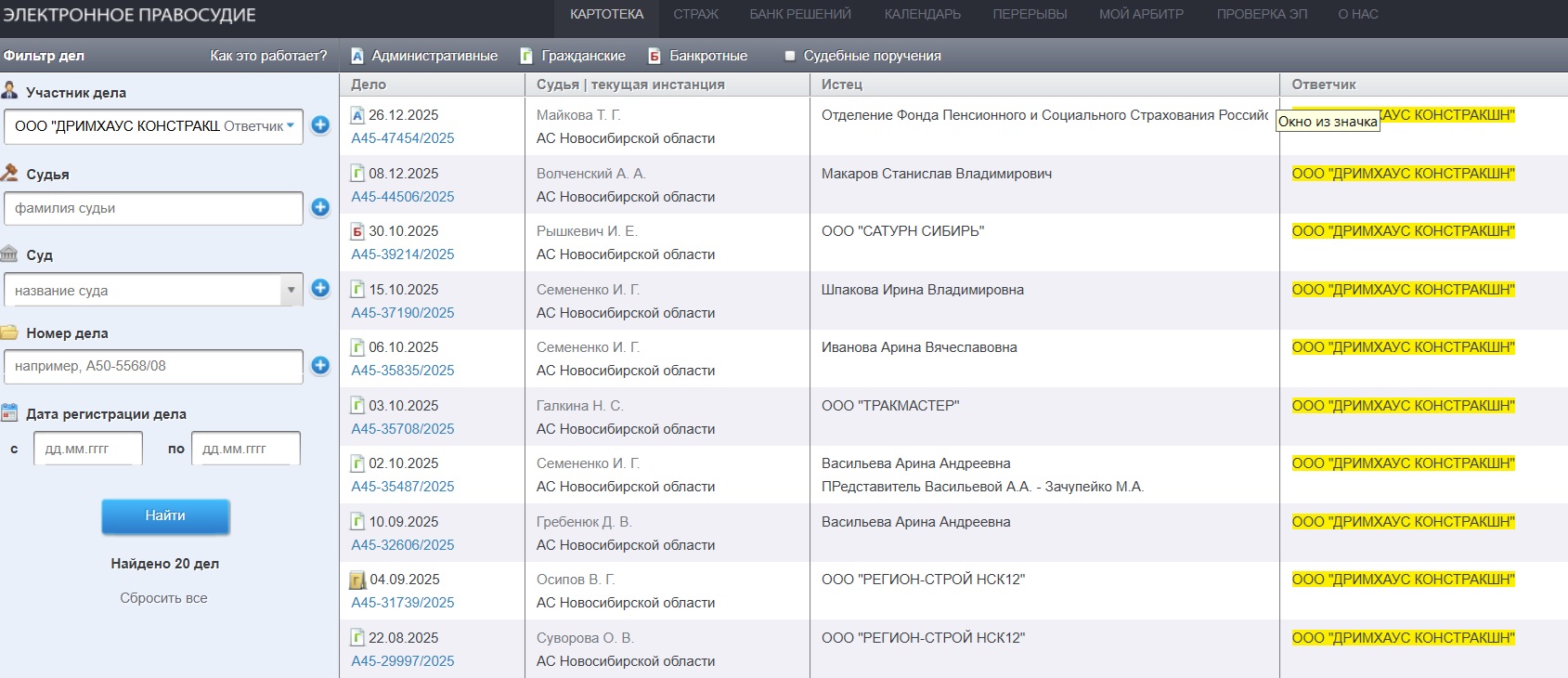Click the administrative case icon for 26.12.2025
This screenshot has width=1568, height=678.
(x=357, y=115)
